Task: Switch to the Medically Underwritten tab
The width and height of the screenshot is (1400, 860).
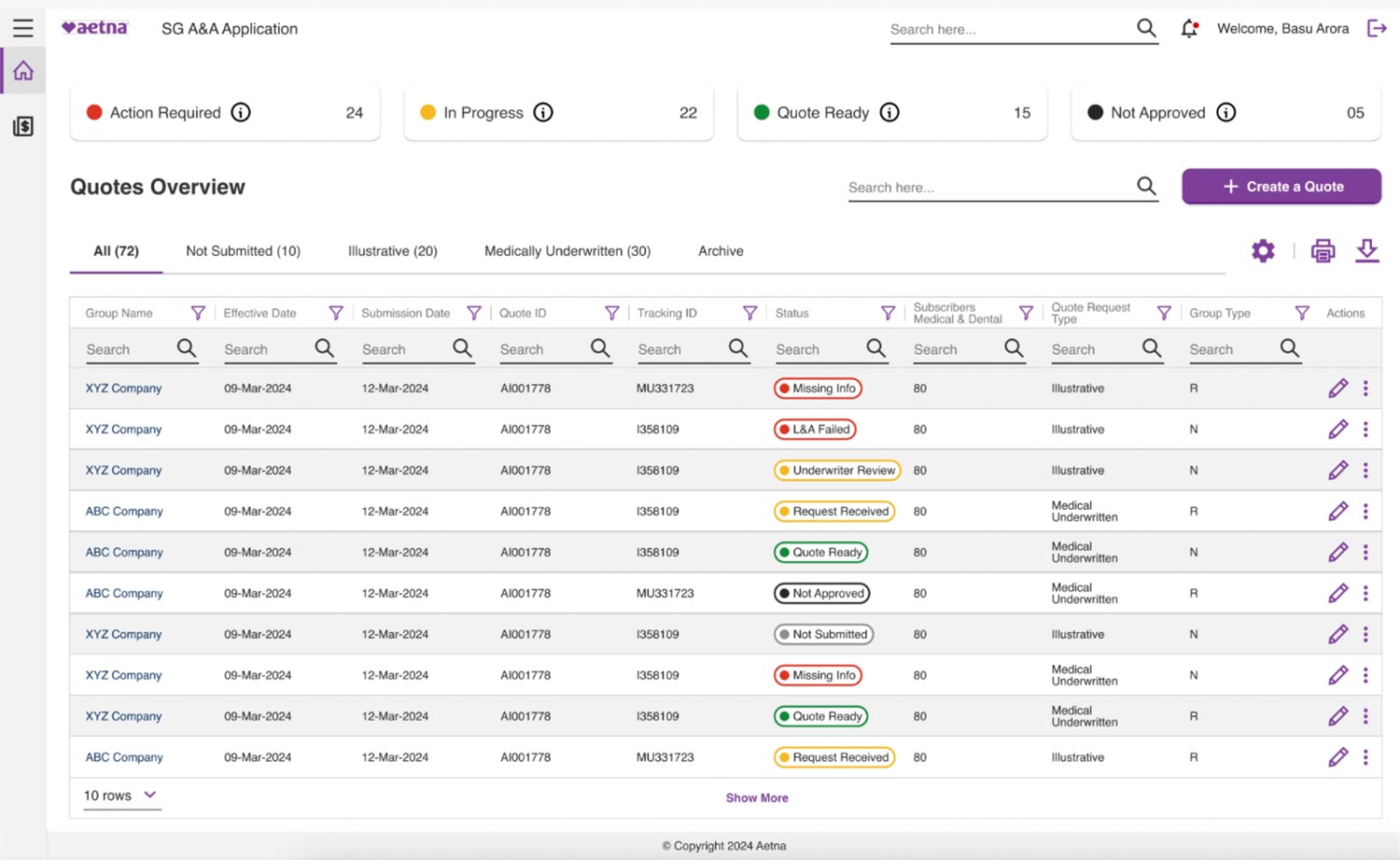Action: 567,251
